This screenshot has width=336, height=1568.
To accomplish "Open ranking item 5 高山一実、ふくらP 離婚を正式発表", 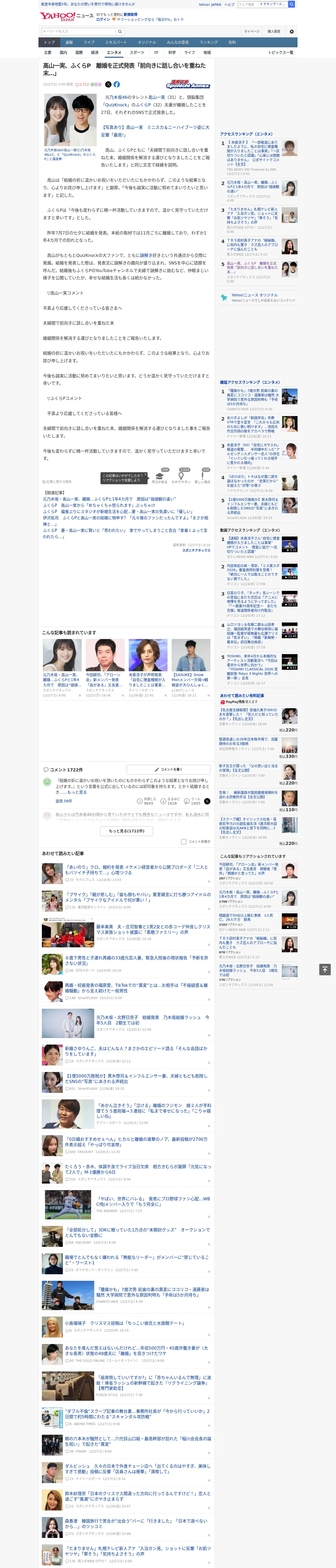I will tap(253, 267).
